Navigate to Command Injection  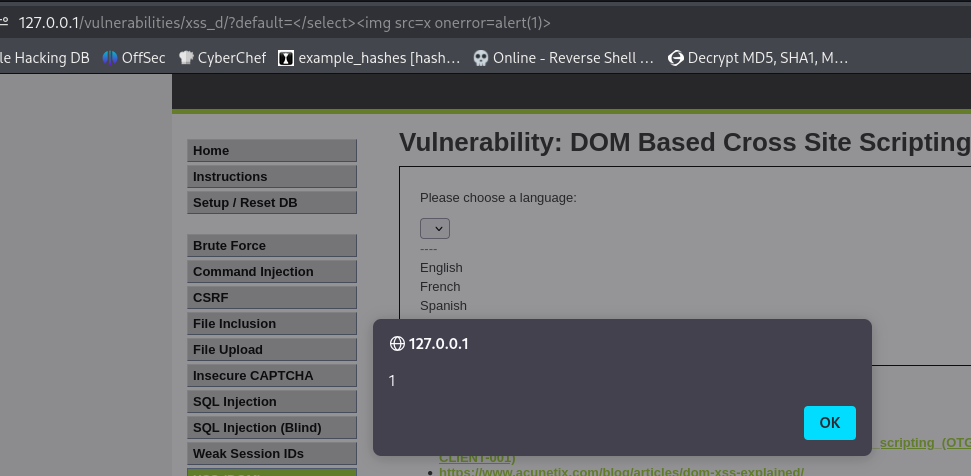[x=271, y=272]
